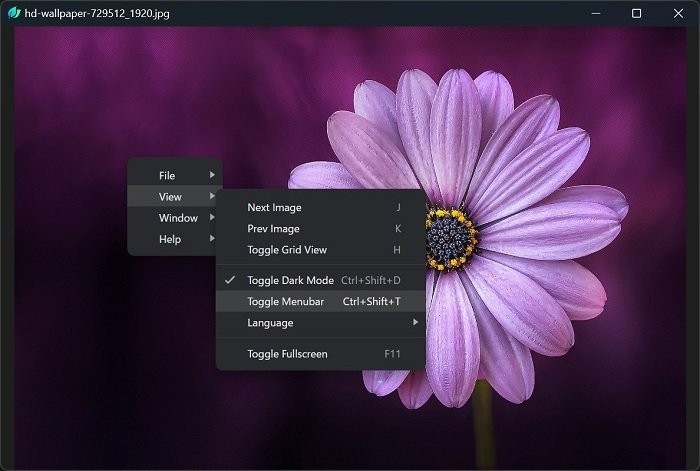Image resolution: width=700 pixels, height=471 pixels.
Task: Go to Next Image
Action: (274, 208)
